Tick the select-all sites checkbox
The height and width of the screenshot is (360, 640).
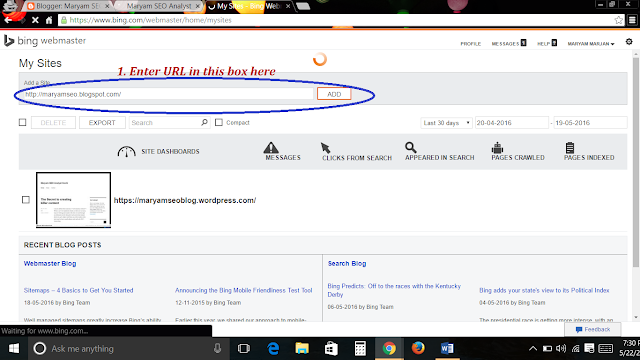pos(22,122)
